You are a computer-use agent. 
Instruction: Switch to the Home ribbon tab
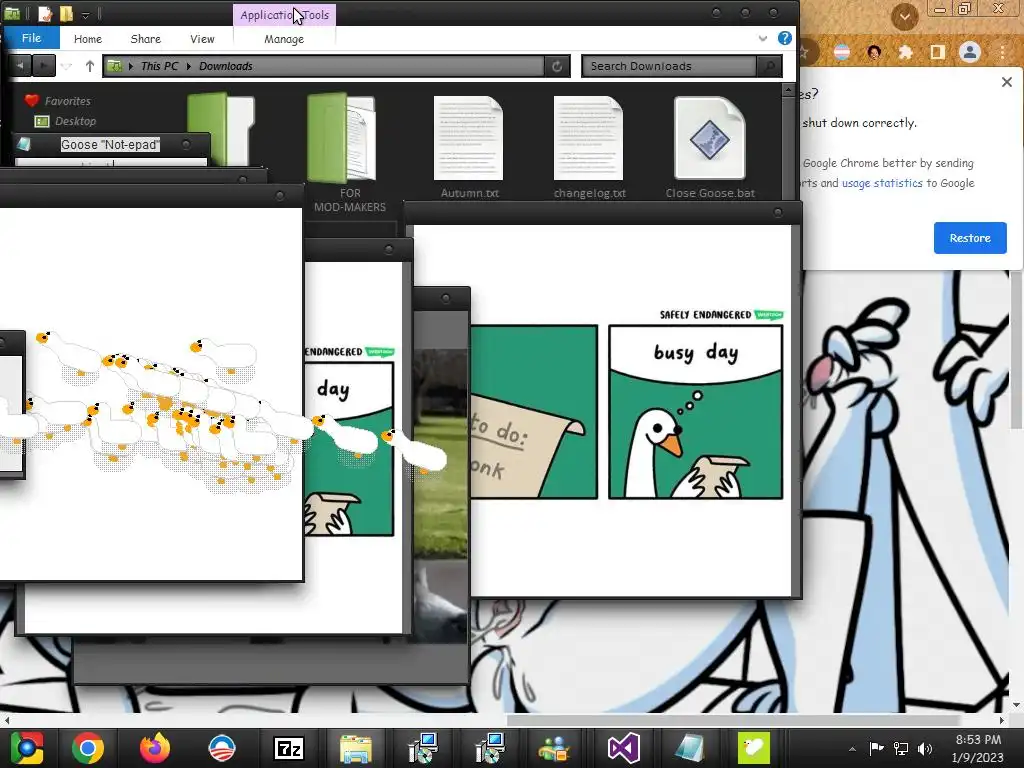pos(88,39)
